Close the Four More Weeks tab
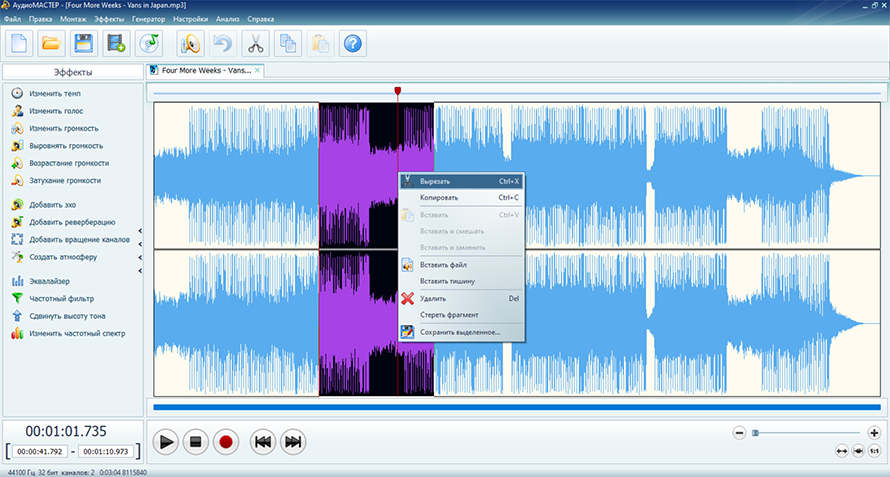 (x=257, y=70)
